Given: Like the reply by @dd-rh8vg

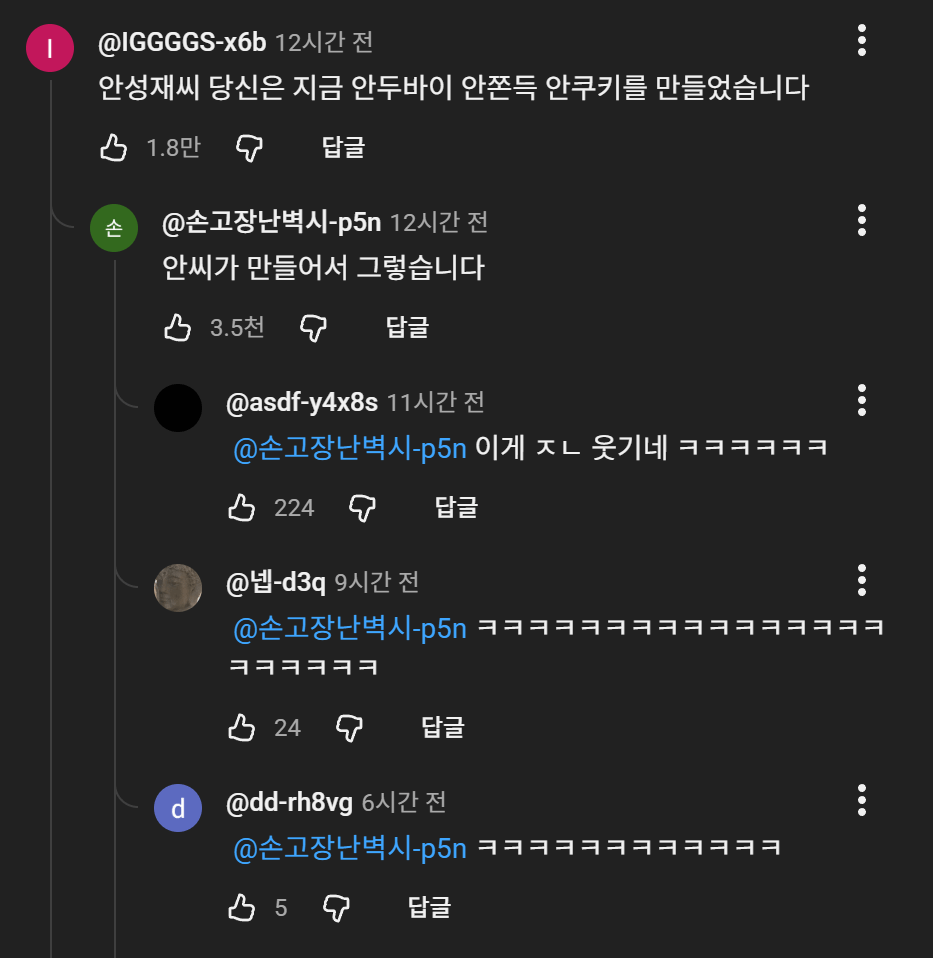Looking at the screenshot, I should (x=242, y=908).
